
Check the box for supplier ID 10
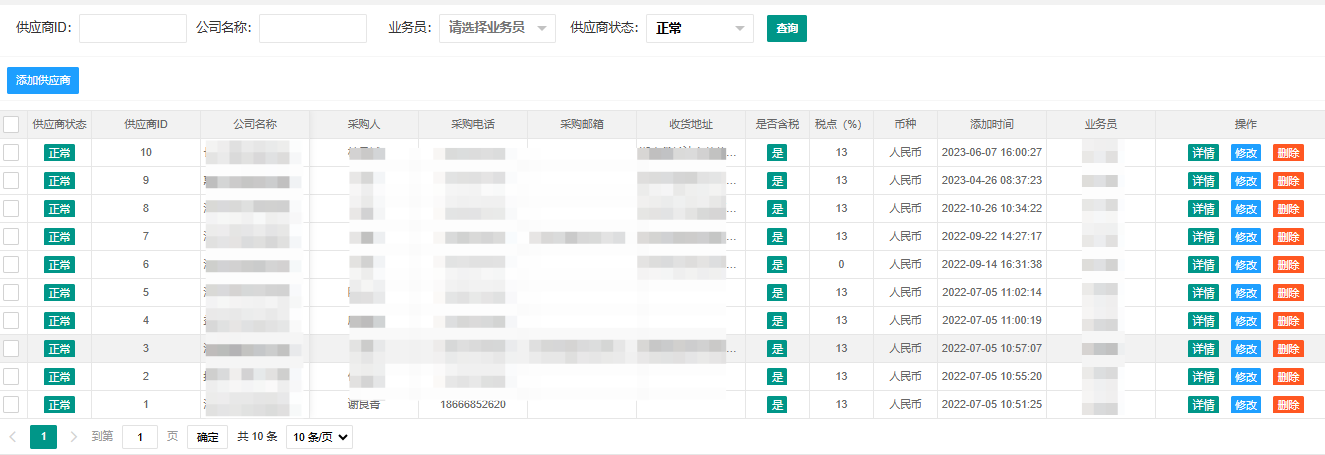coord(11,152)
